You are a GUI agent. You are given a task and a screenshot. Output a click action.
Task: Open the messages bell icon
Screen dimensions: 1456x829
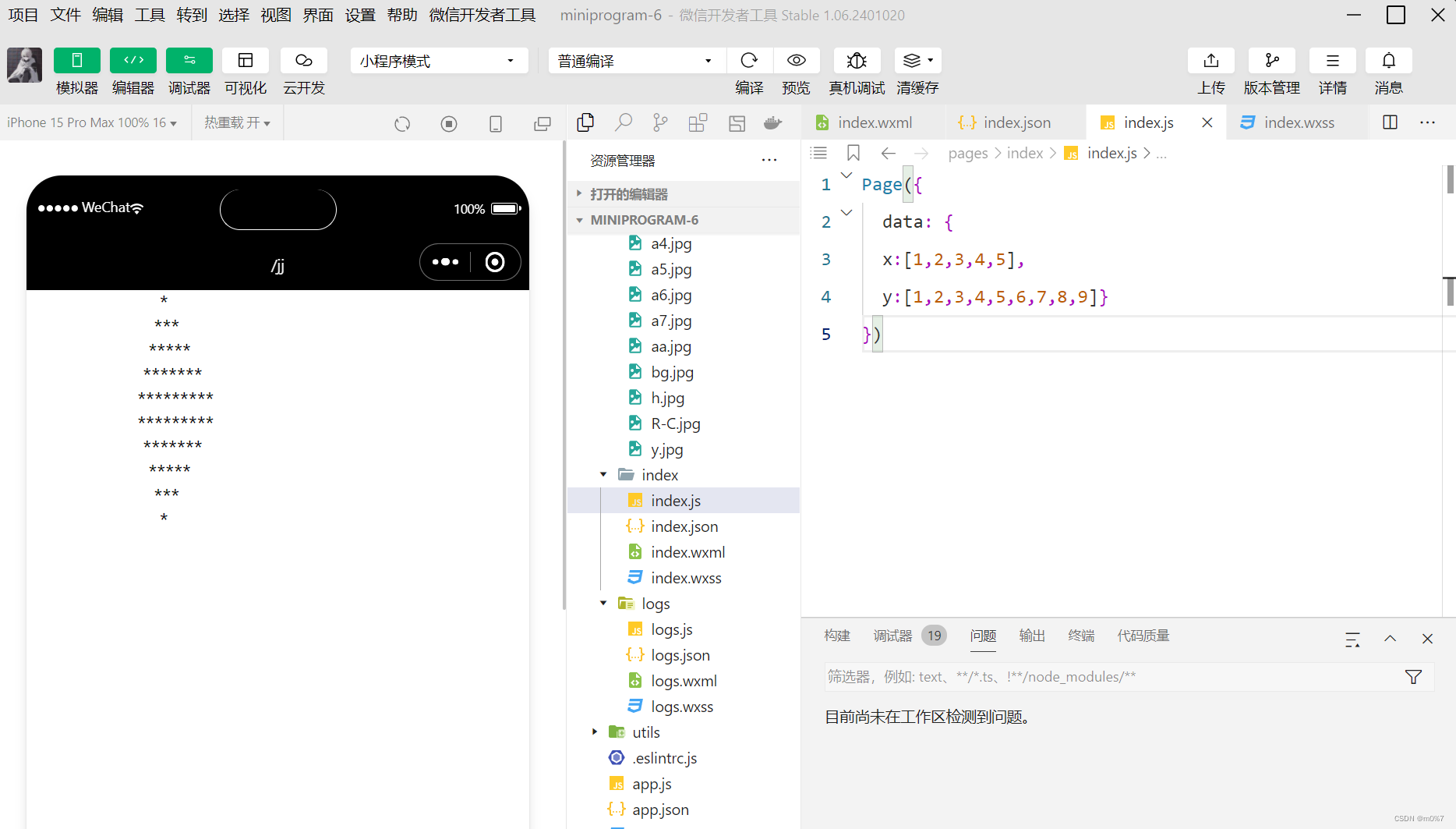(x=1389, y=61)
